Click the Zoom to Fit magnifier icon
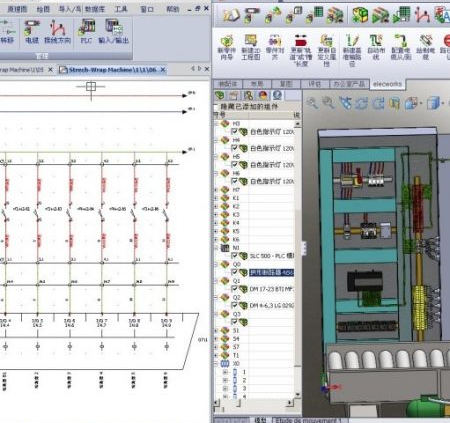This screenshot has height=423, width=450. (312, 103)
